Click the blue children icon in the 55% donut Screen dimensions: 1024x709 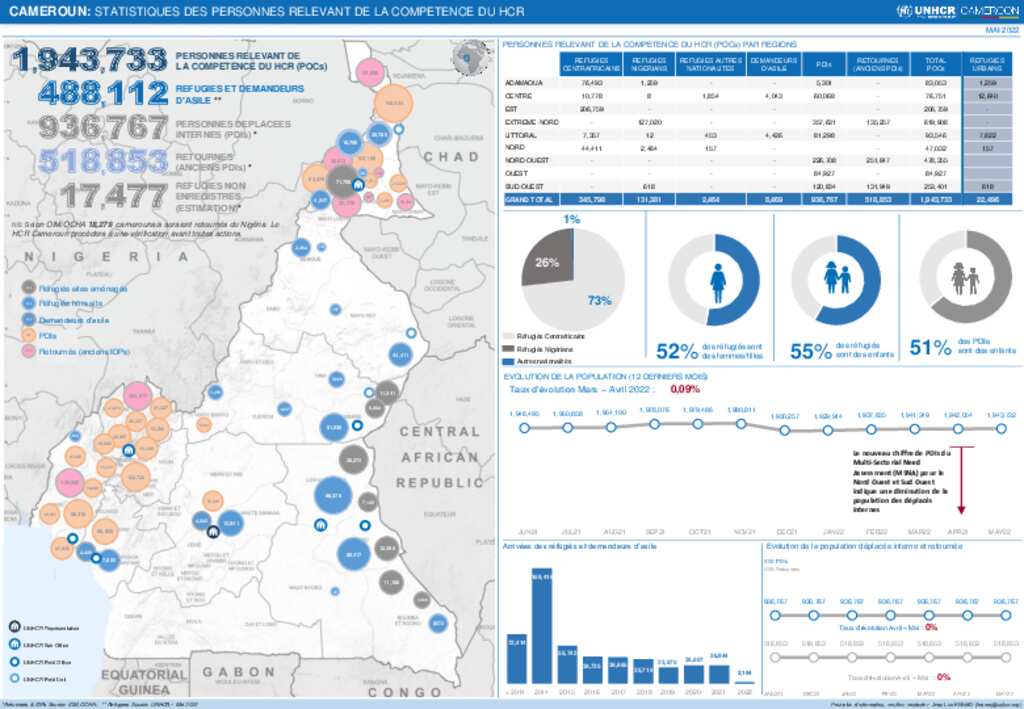[837, 278]
